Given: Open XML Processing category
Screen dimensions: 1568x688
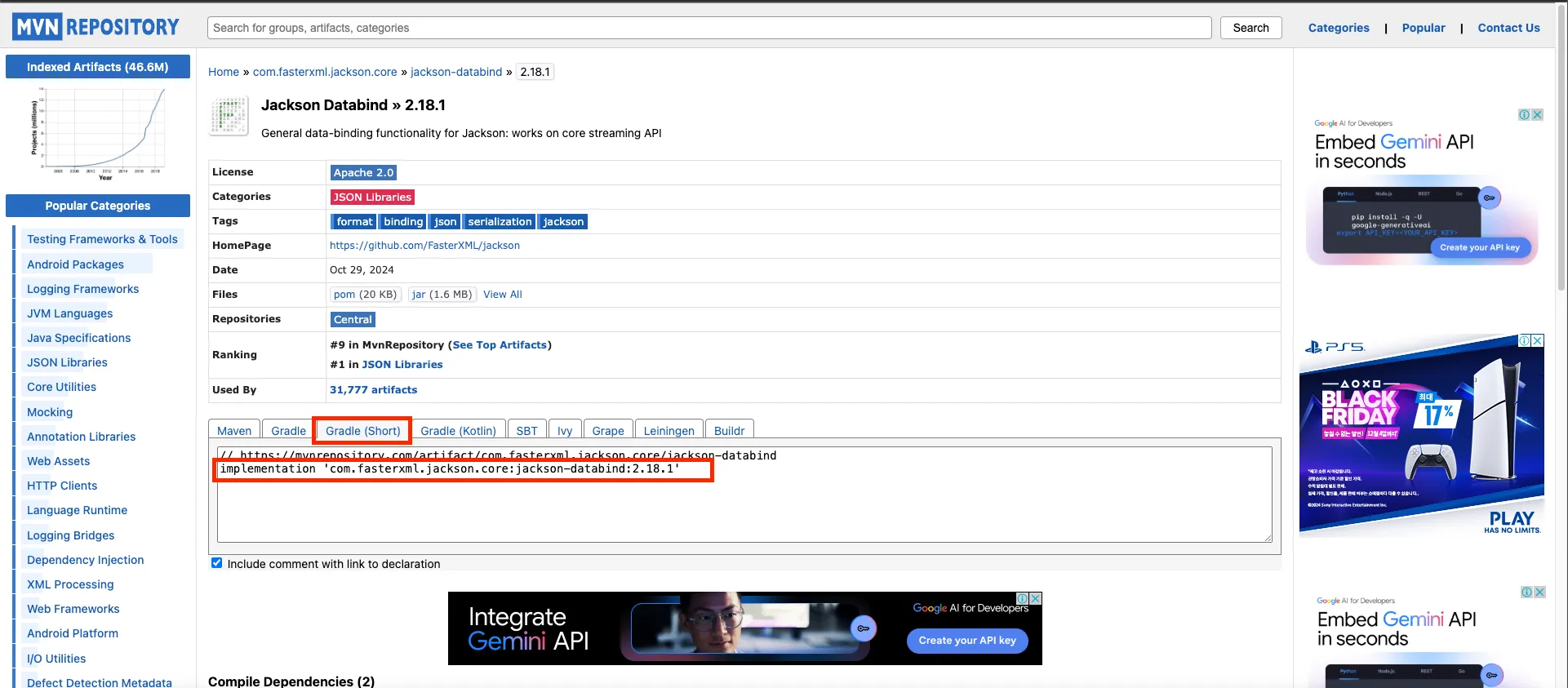Looking at the screenshot, I should pos(70,584).
